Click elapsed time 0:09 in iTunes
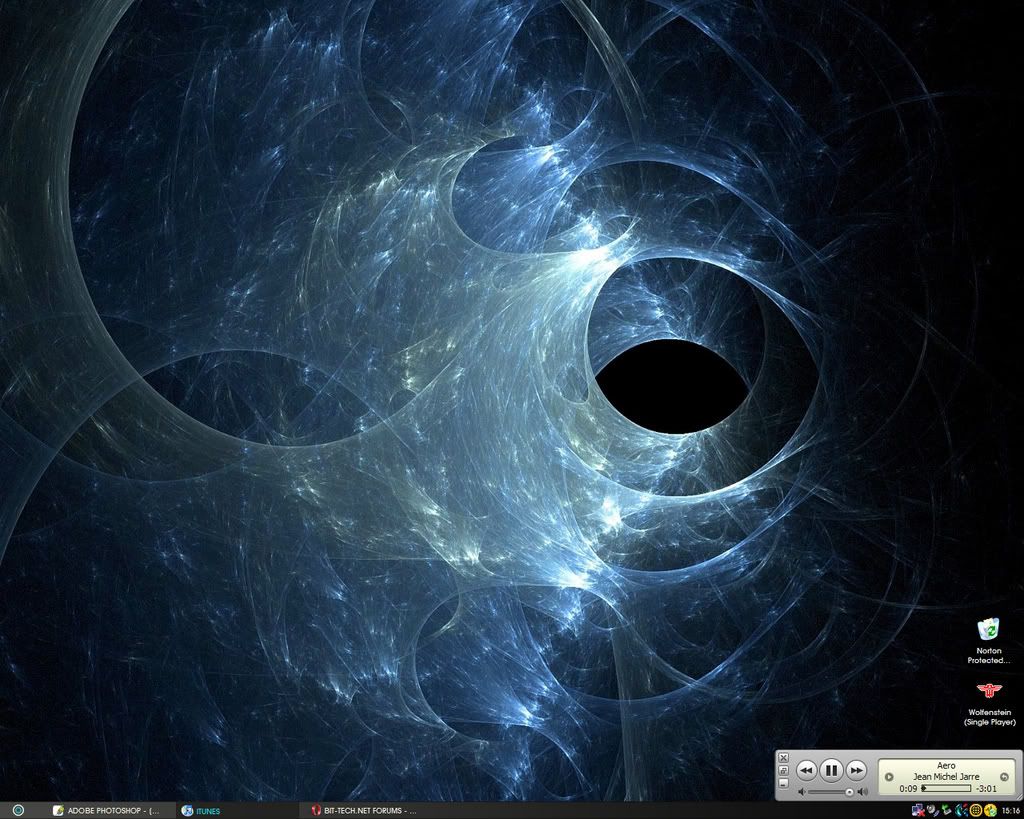This screenshot has width=1024, height=819. coord(908,788)
